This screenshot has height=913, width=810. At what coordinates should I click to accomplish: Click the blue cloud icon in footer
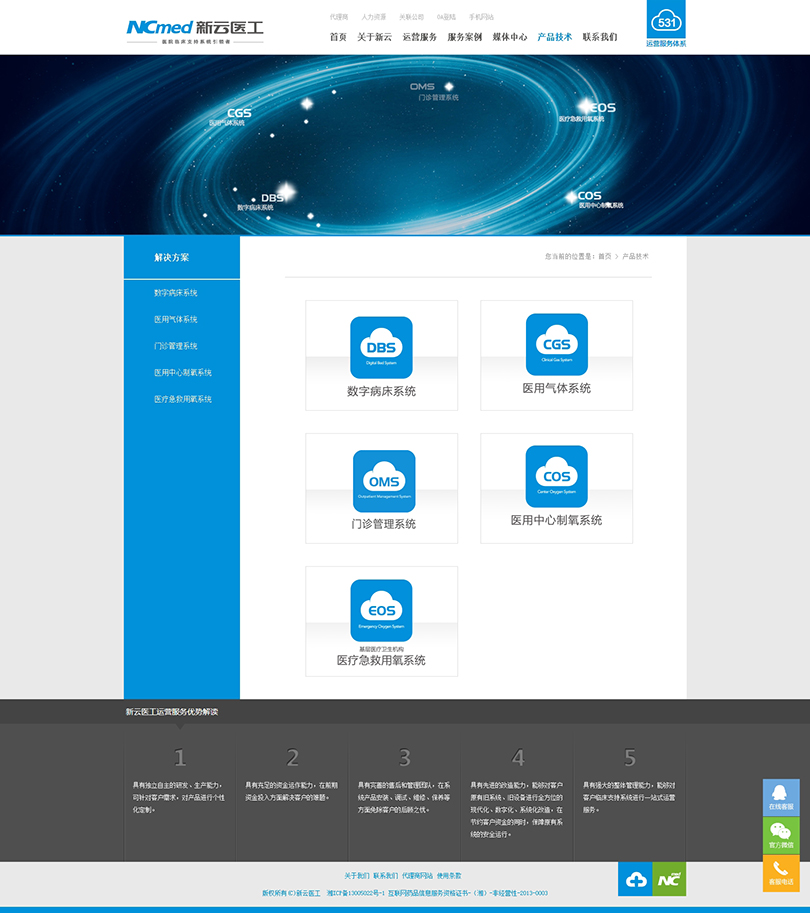pos(635,879)
